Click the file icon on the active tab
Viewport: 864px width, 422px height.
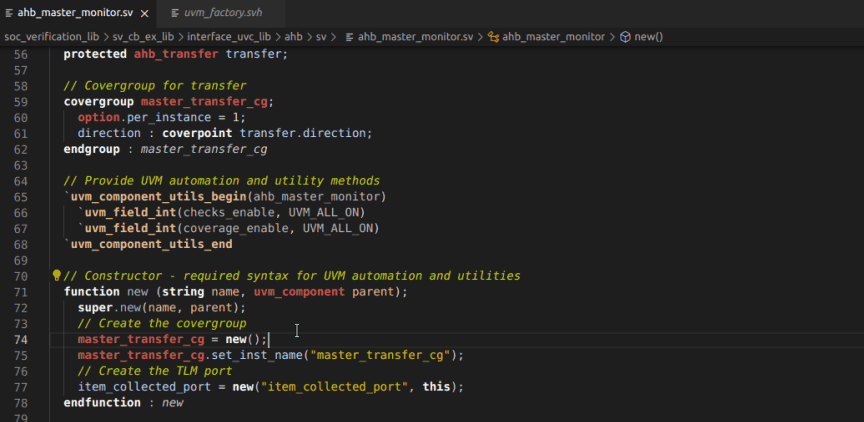[x=8, y=12]
